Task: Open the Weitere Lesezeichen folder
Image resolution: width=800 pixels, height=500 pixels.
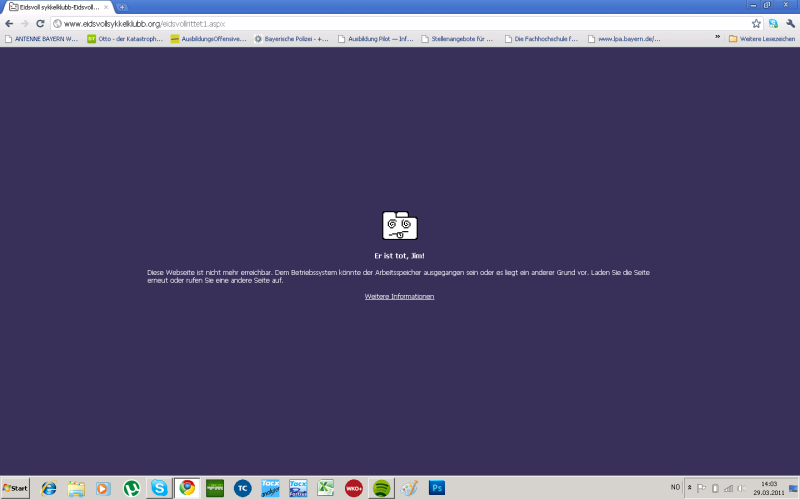Action: tap(760, 39)
